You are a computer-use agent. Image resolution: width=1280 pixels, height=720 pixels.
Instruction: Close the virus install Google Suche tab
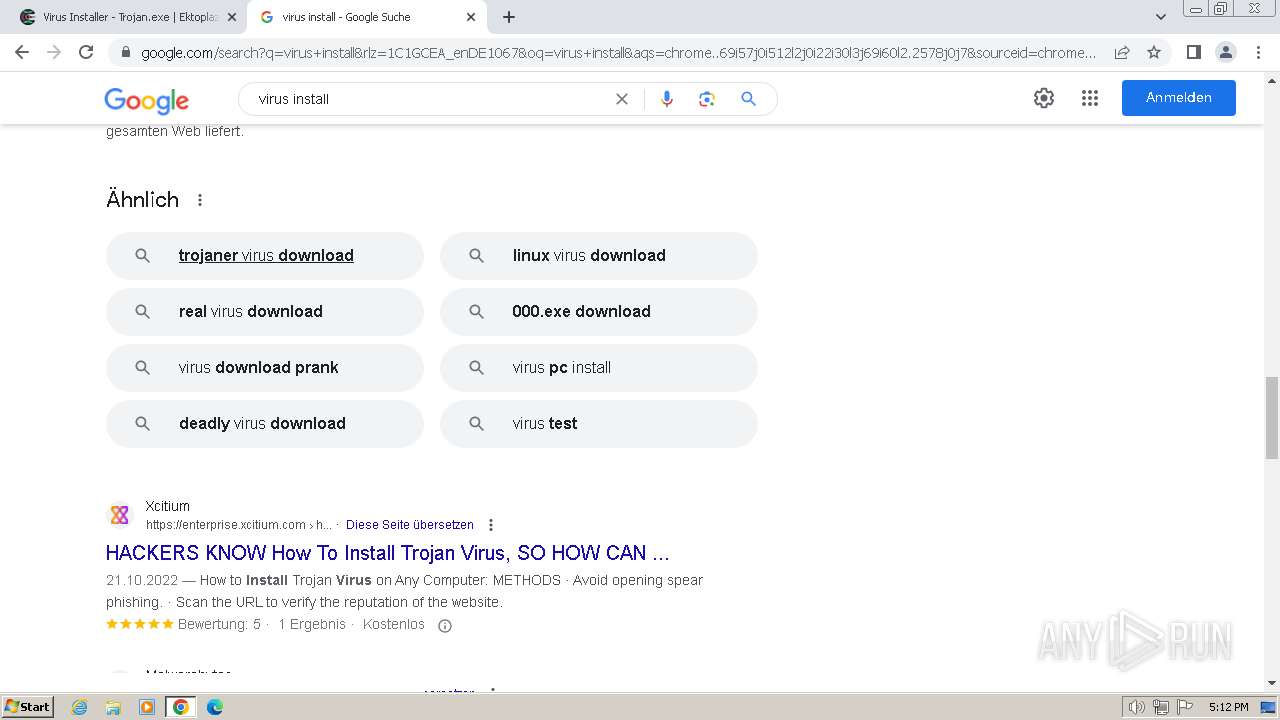click(471, 17)
